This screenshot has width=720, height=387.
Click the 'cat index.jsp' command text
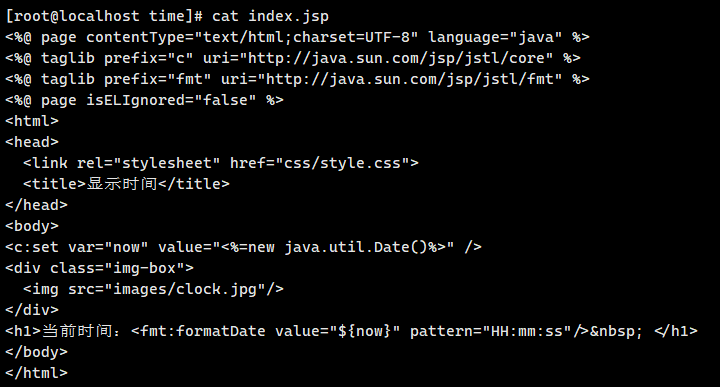(x=270, y=17)
